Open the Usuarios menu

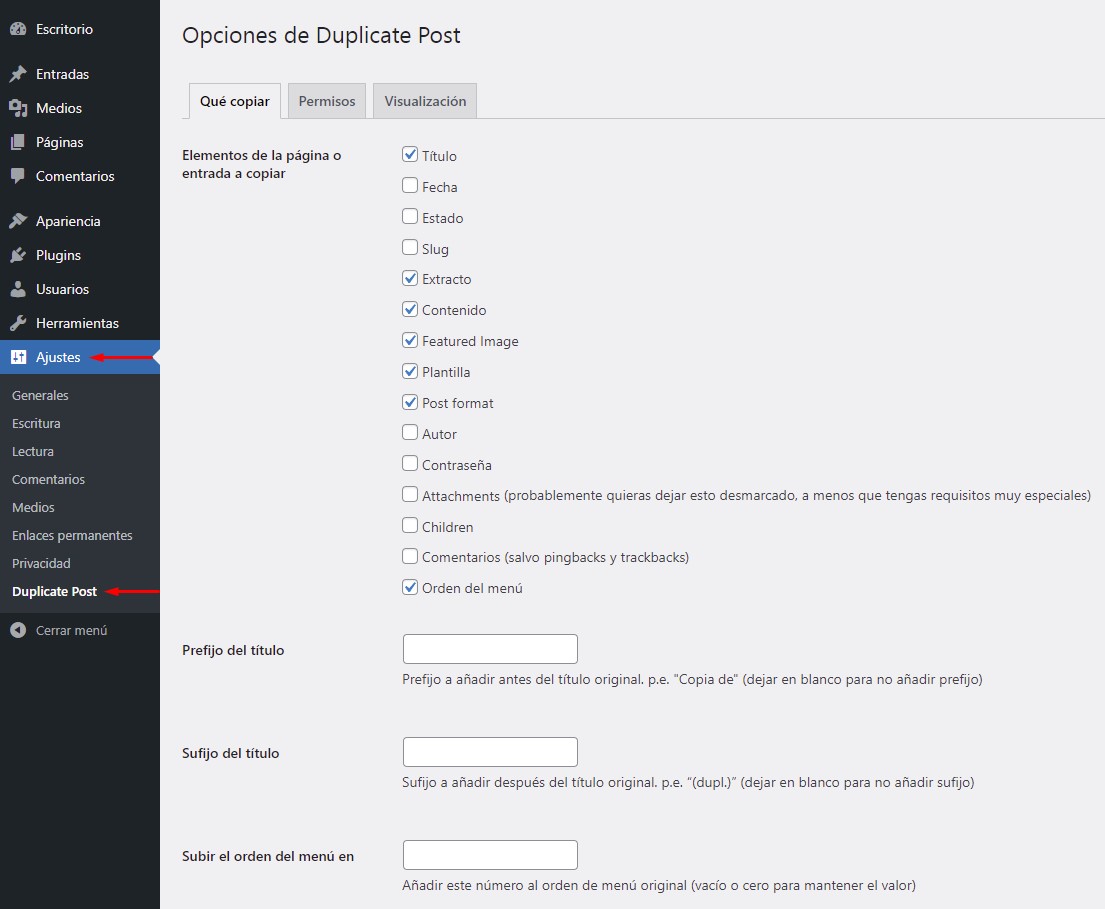pos(62,289)
